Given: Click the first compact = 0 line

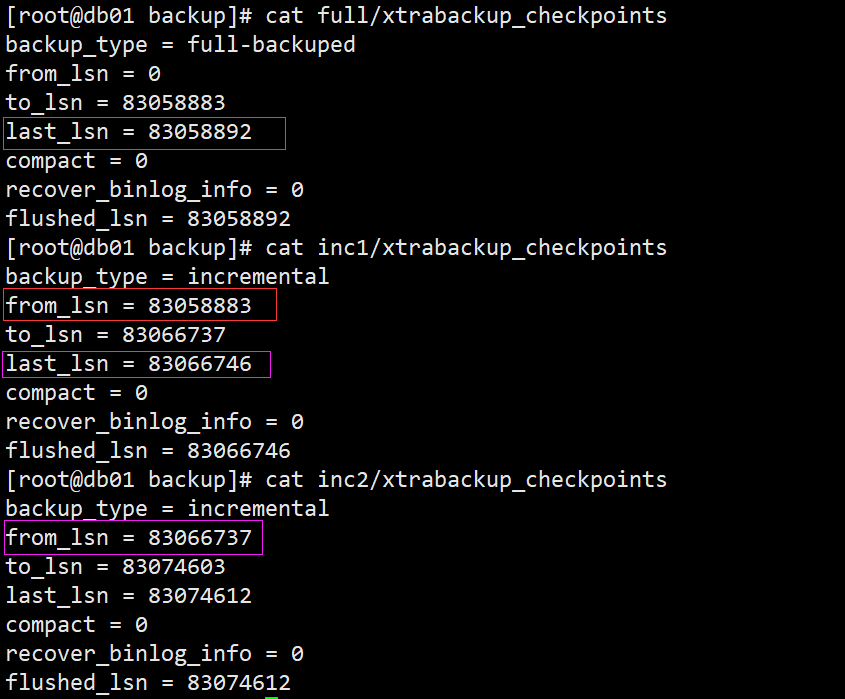Looking at the screenshot, I should [x=77, y=161].
